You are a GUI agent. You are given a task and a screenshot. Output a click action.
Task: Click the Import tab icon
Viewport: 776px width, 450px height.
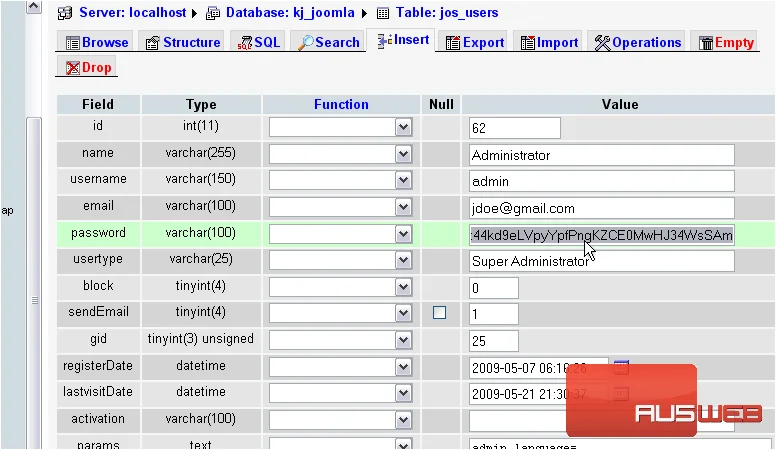tap(528, 43)
